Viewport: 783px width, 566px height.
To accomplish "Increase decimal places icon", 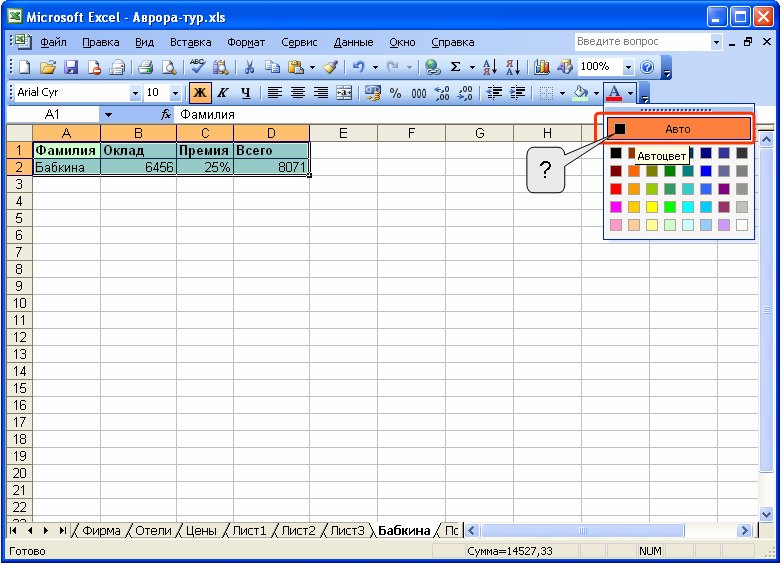I will [x=442, y=93].
